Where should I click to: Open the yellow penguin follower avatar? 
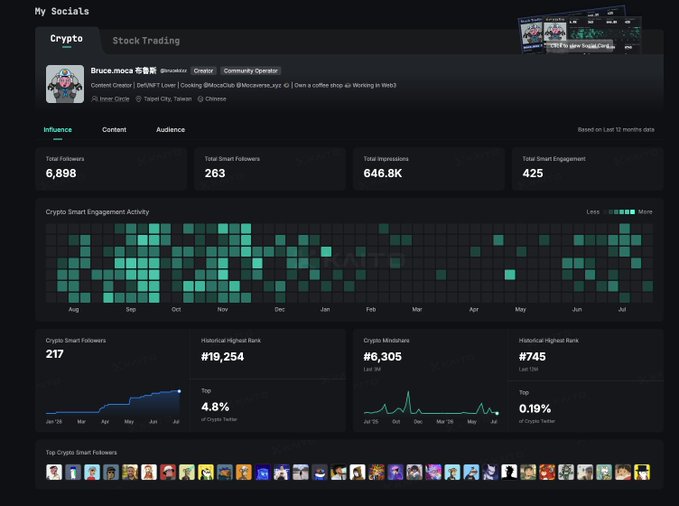click(206, 472)
